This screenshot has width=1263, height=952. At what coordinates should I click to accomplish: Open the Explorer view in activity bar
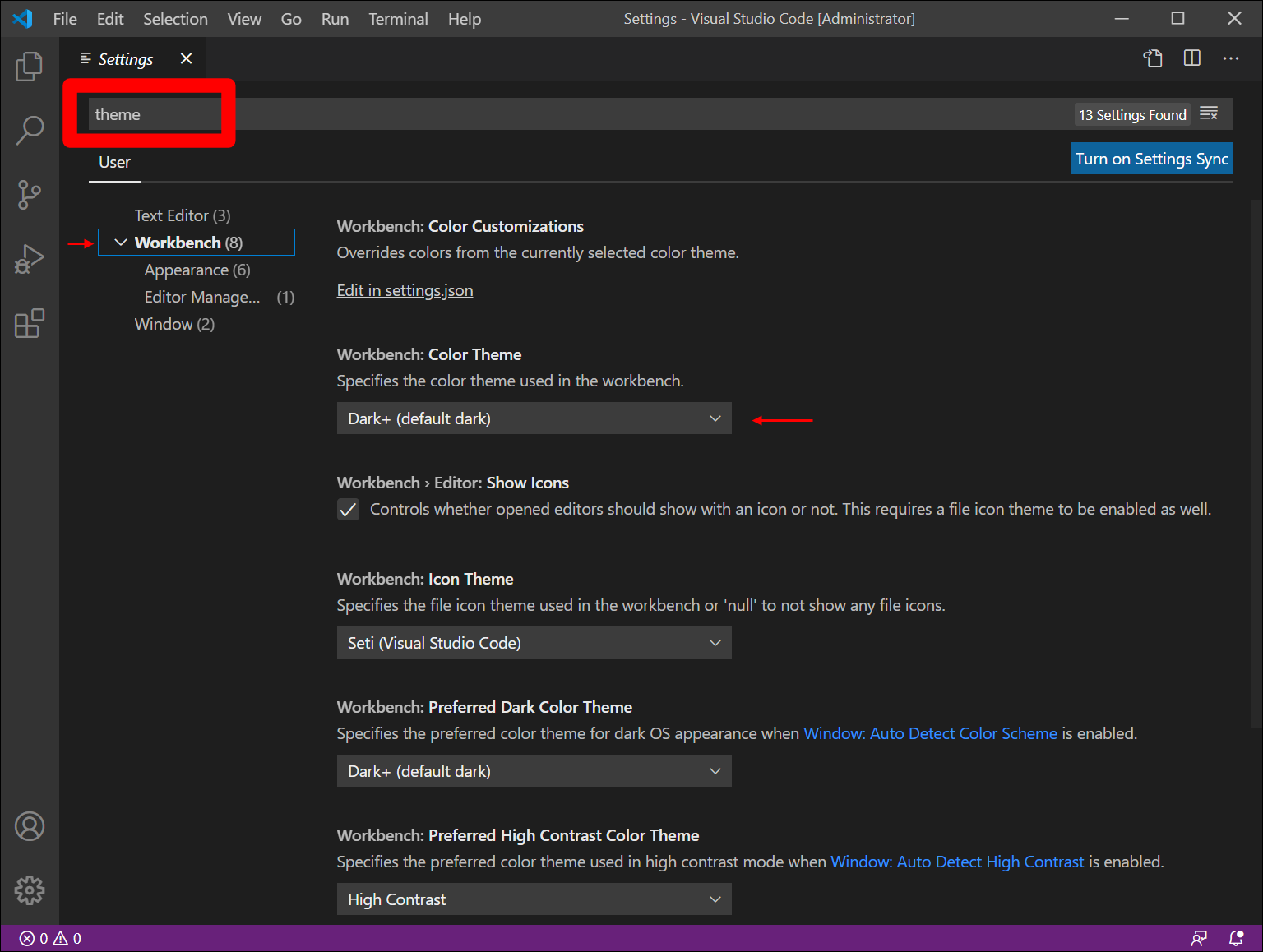click(x=30, y=67)
